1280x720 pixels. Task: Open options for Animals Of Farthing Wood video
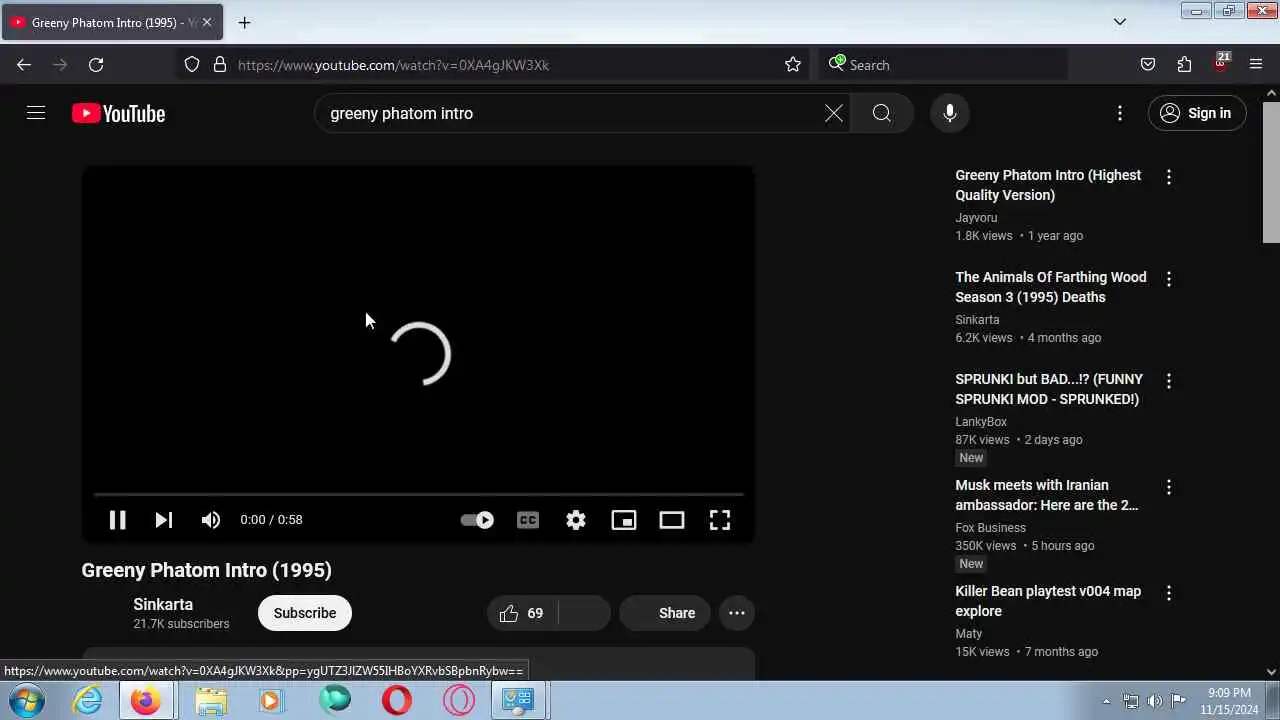(x=1168, y=279)
